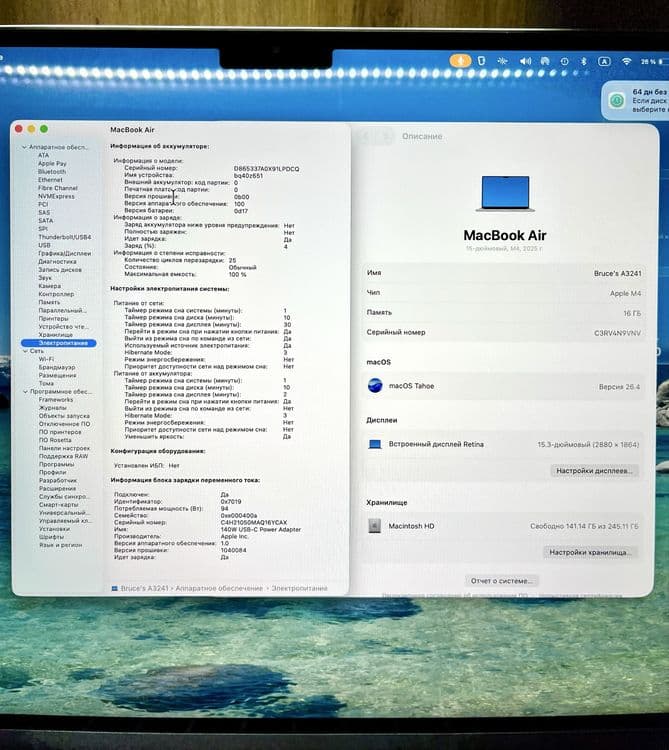Click the computer icon in path bar
The image size is (669, 750).
(115, 588)
